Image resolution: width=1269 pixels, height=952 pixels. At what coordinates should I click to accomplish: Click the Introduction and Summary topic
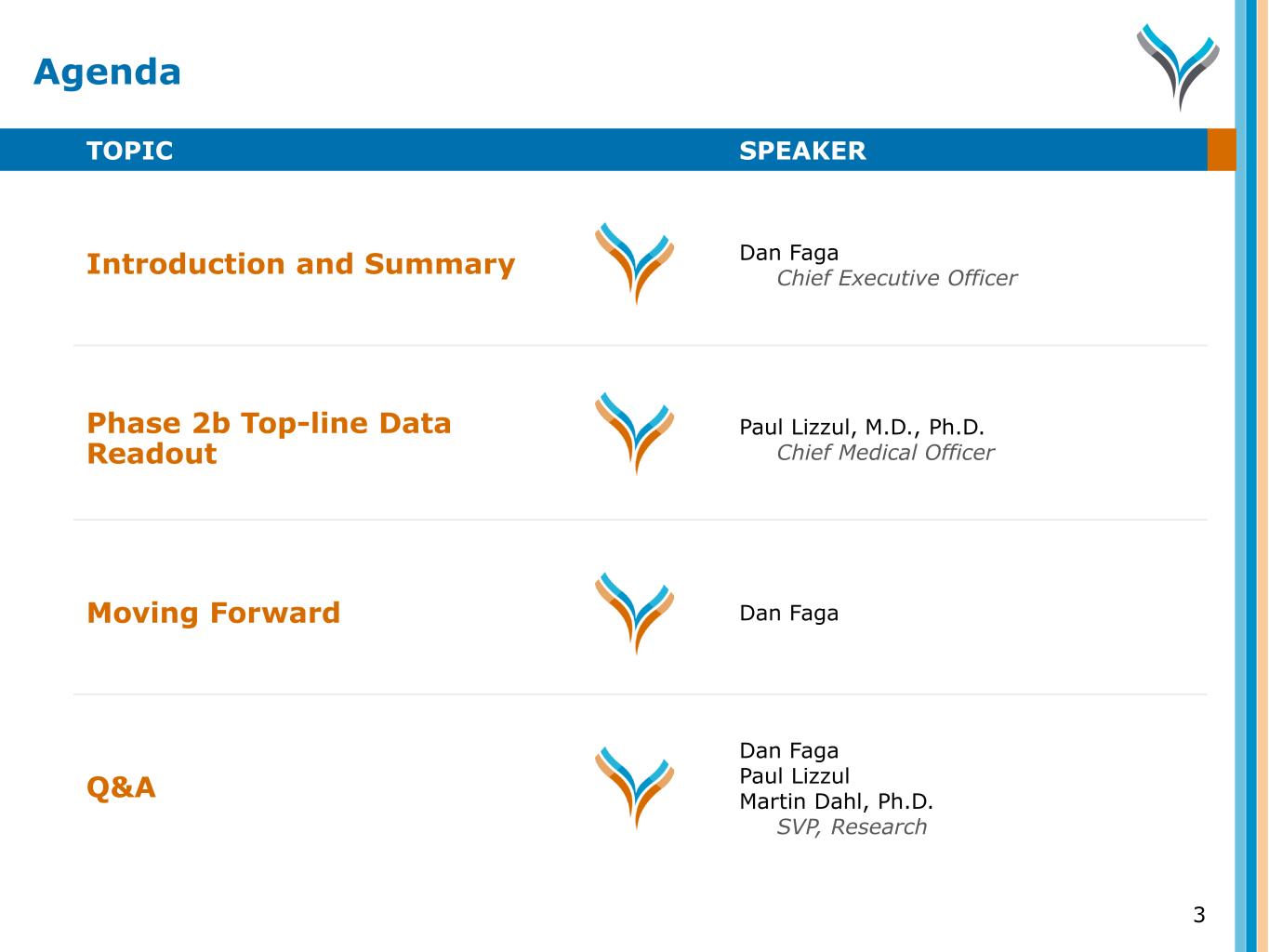click(300, 264)
